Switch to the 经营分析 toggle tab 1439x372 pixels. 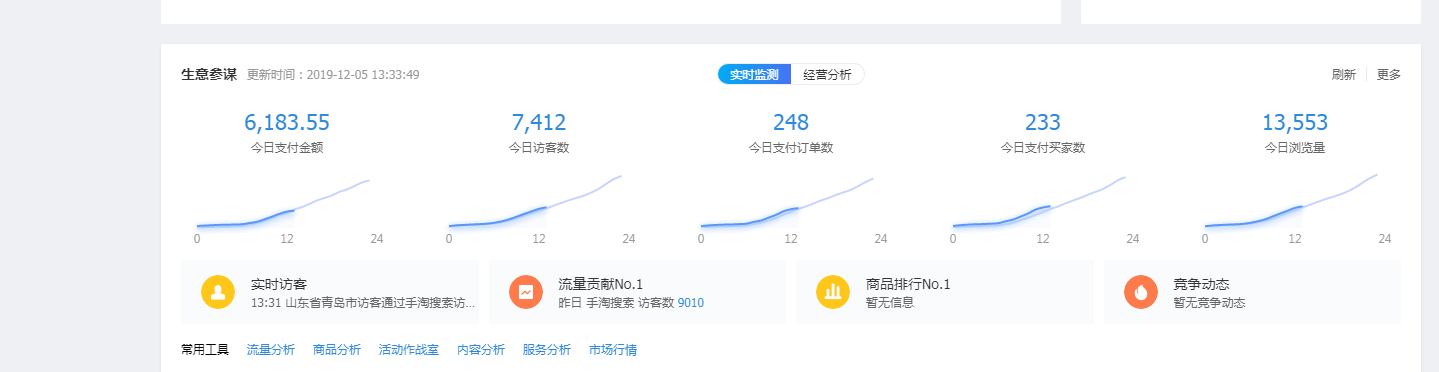[x=828, y=75]
